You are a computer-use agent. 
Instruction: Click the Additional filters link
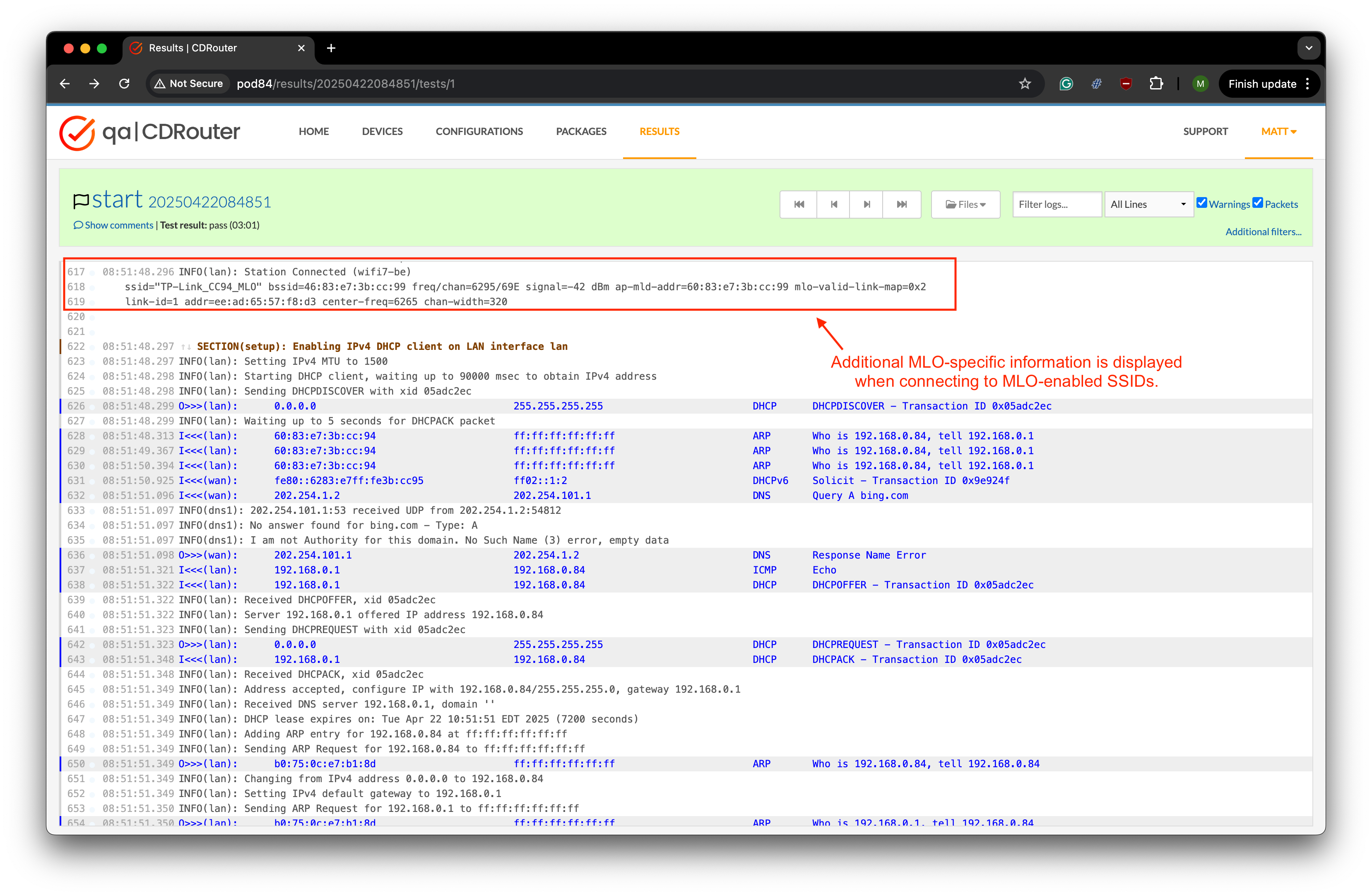1263,232
